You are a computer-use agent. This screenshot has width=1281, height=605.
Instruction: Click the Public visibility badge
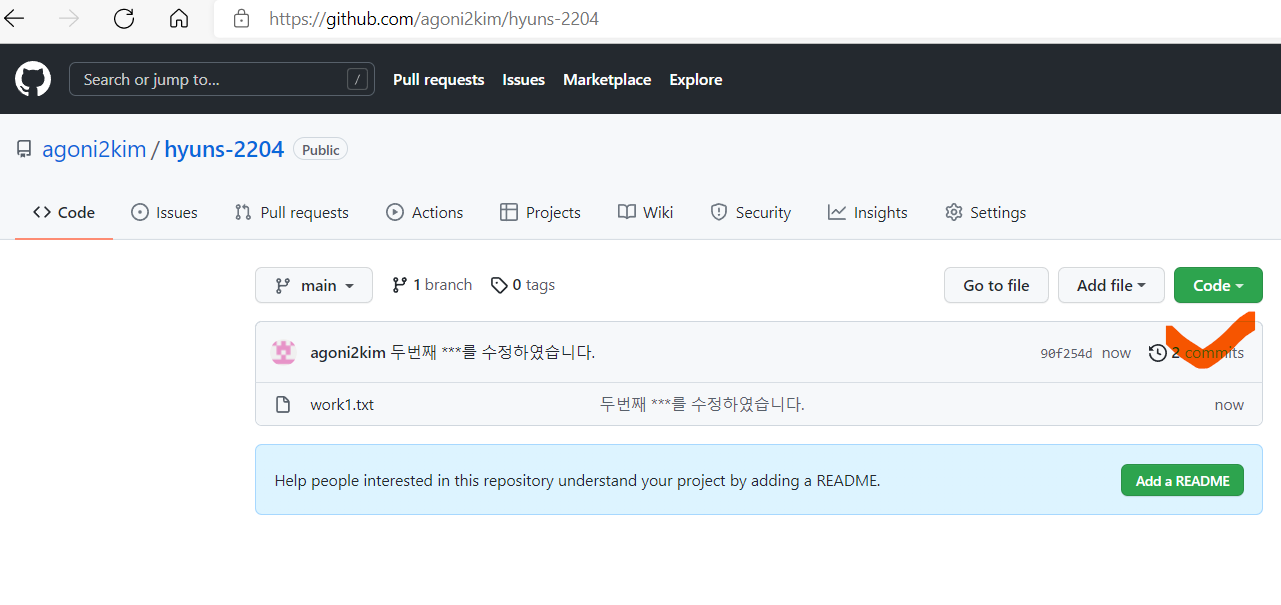(x=321, y=150)
